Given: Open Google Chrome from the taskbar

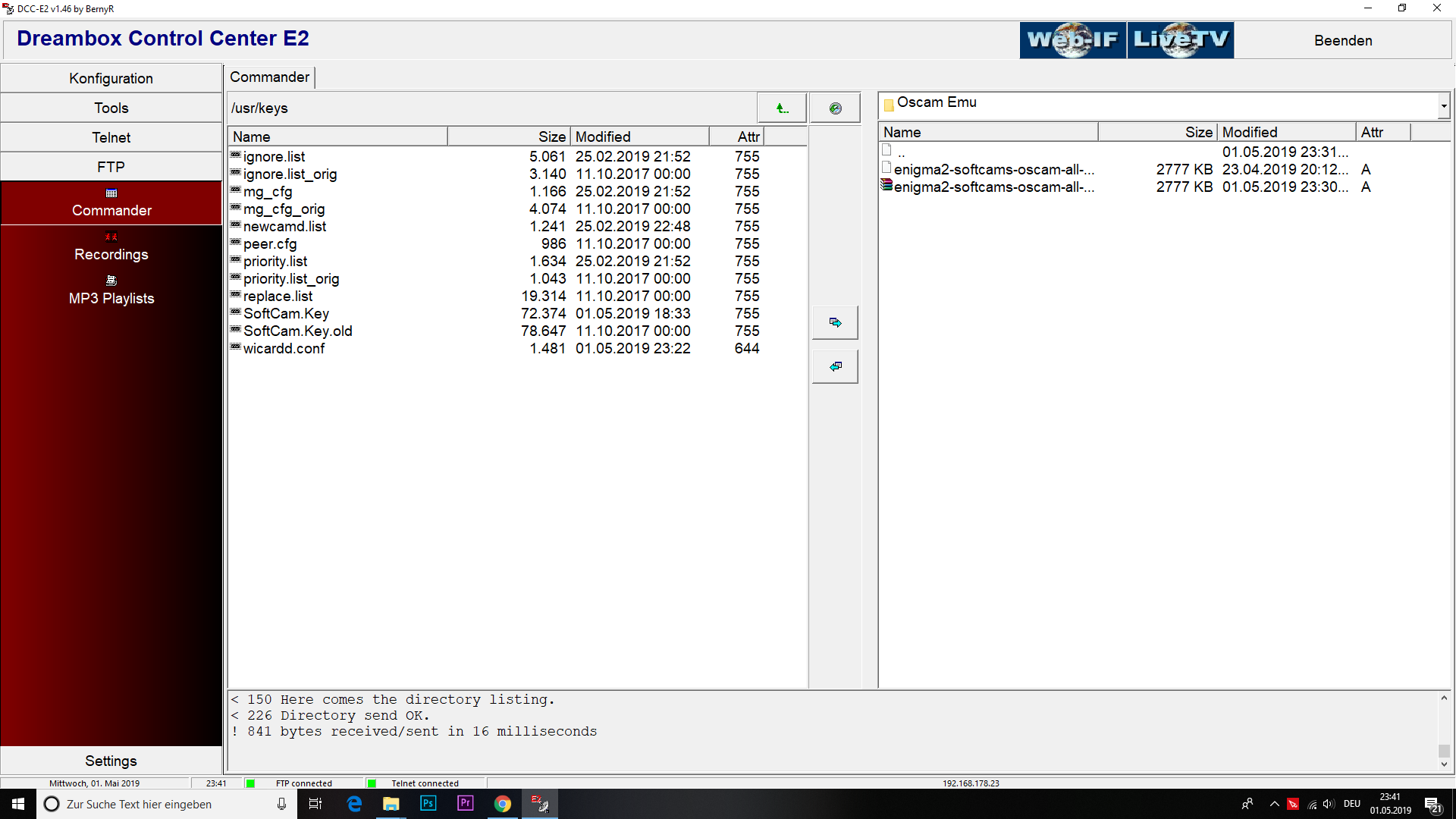Looking at the screenshot, I should (x=503, y=804).
